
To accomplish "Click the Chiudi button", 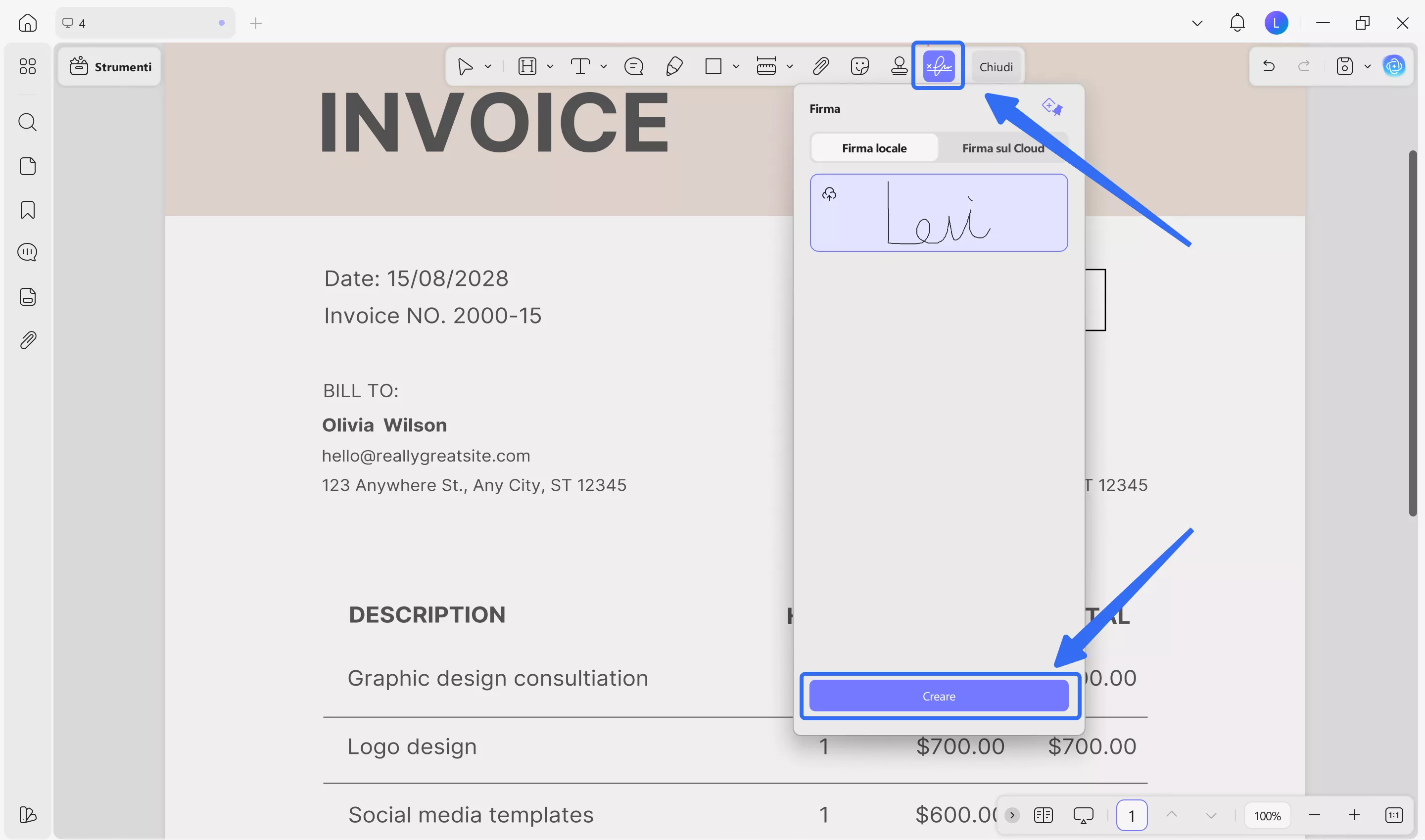I will tap(996, 67).
